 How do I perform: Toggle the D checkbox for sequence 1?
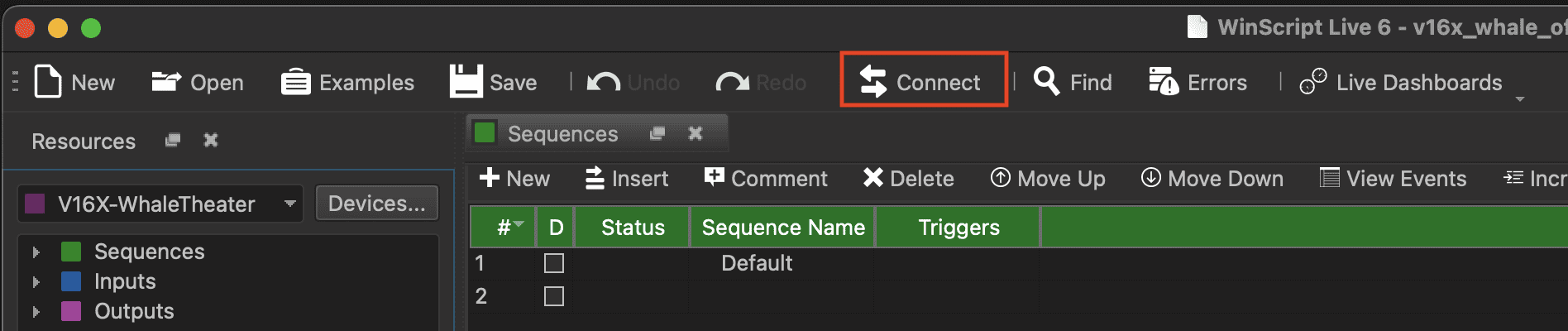554,263
